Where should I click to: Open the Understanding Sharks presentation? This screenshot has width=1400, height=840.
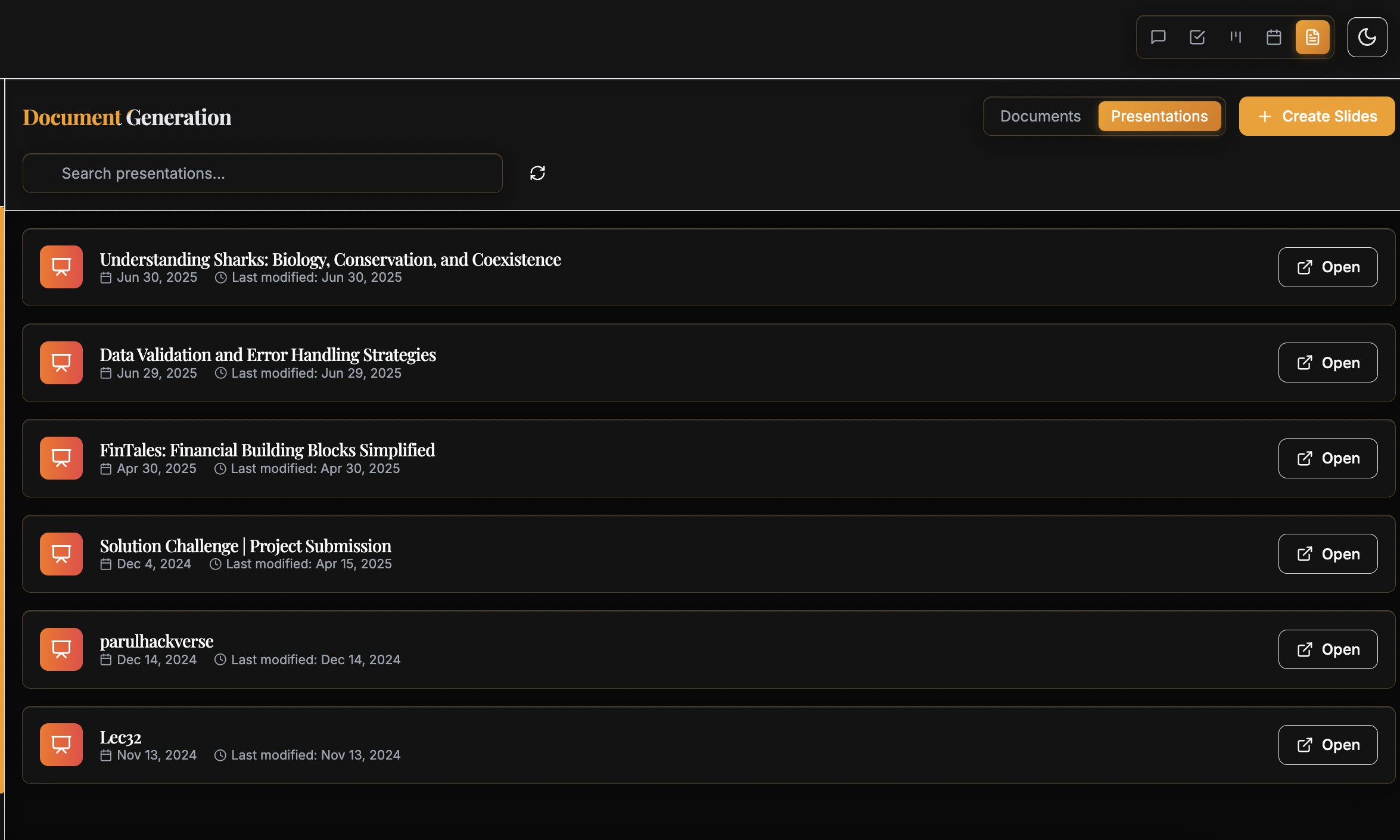(1327, 267)
